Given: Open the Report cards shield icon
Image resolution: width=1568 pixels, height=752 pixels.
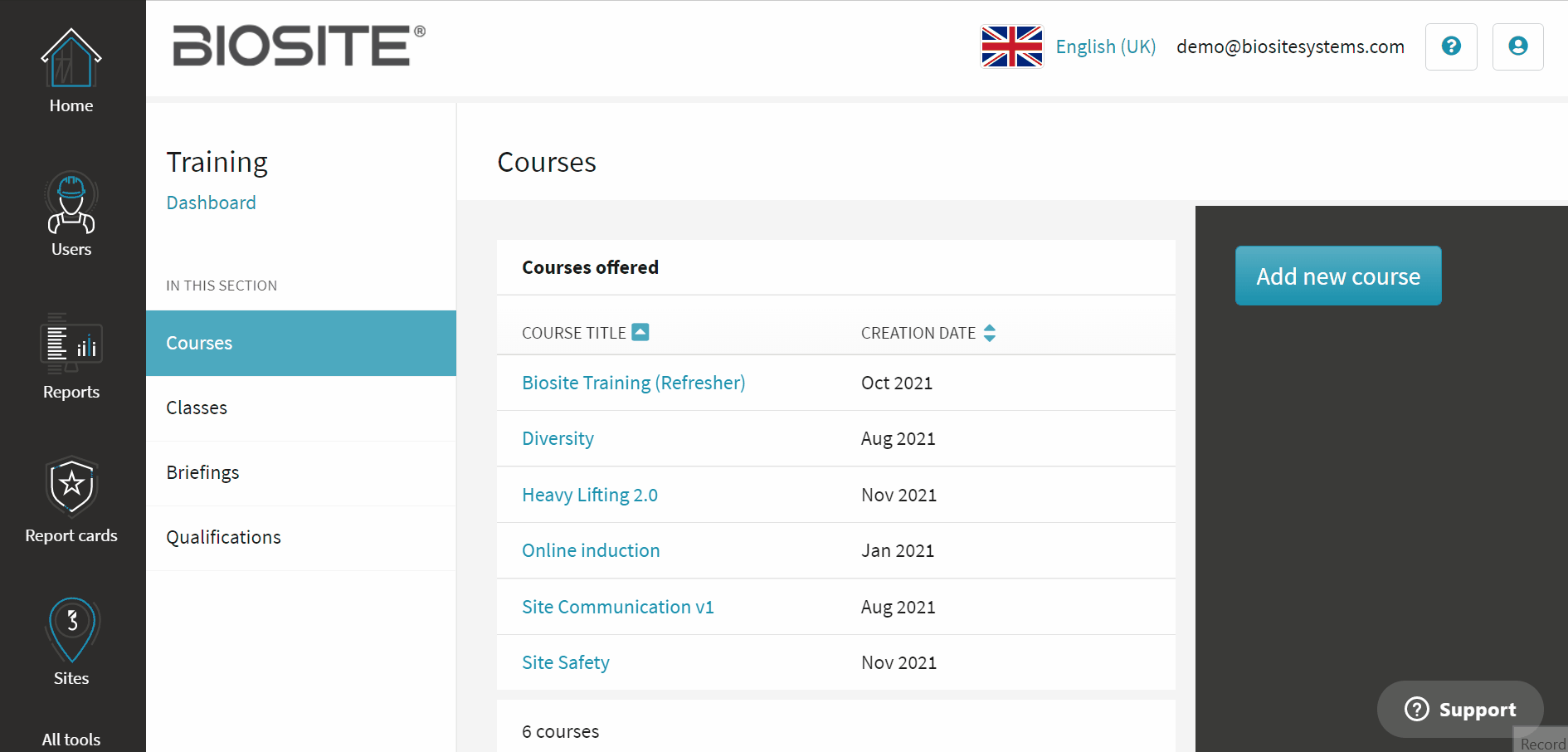Looking at the screenshot, I should point(71,487).
